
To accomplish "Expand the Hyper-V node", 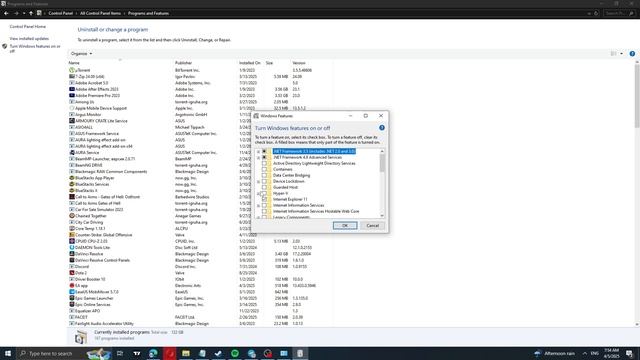I will point(258,193).
